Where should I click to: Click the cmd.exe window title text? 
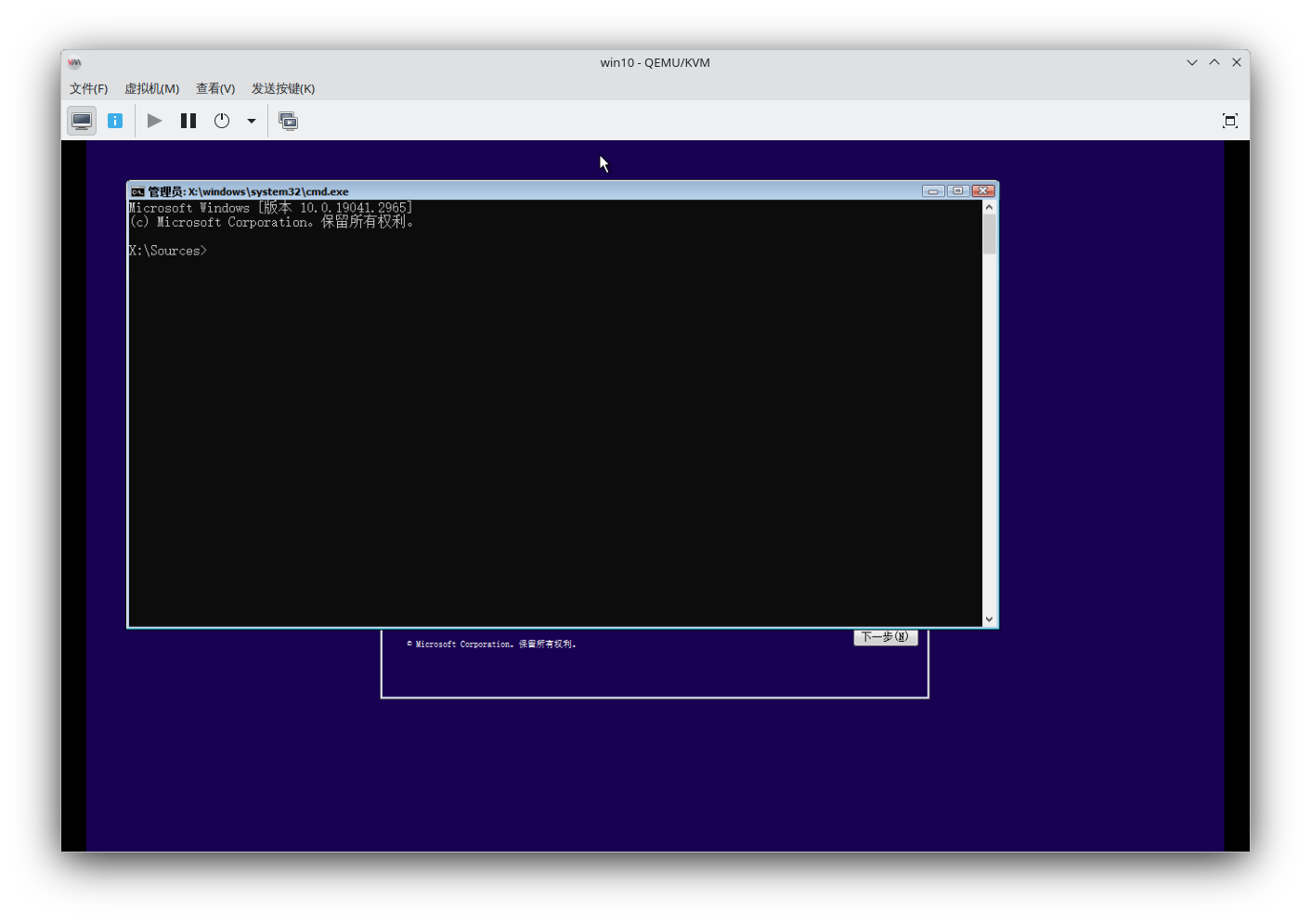[x=248, y=191]
